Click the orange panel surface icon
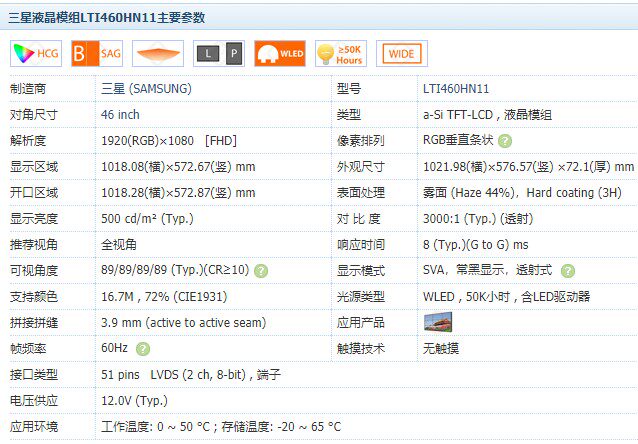Viewport: 638px width, 444px height. 158,53
